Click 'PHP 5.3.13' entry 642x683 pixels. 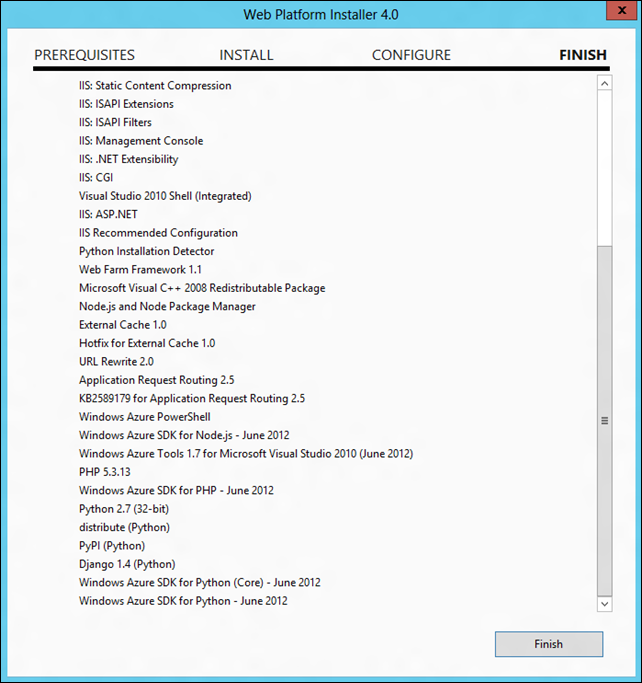[x=105, y=472]
